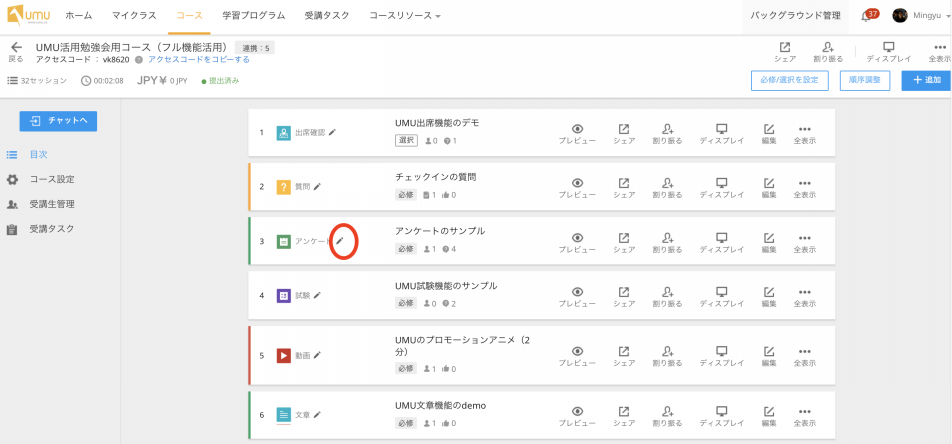Switch to the マイクラス tab
Viewport: 952px width, 444px height.
point(134,16)
